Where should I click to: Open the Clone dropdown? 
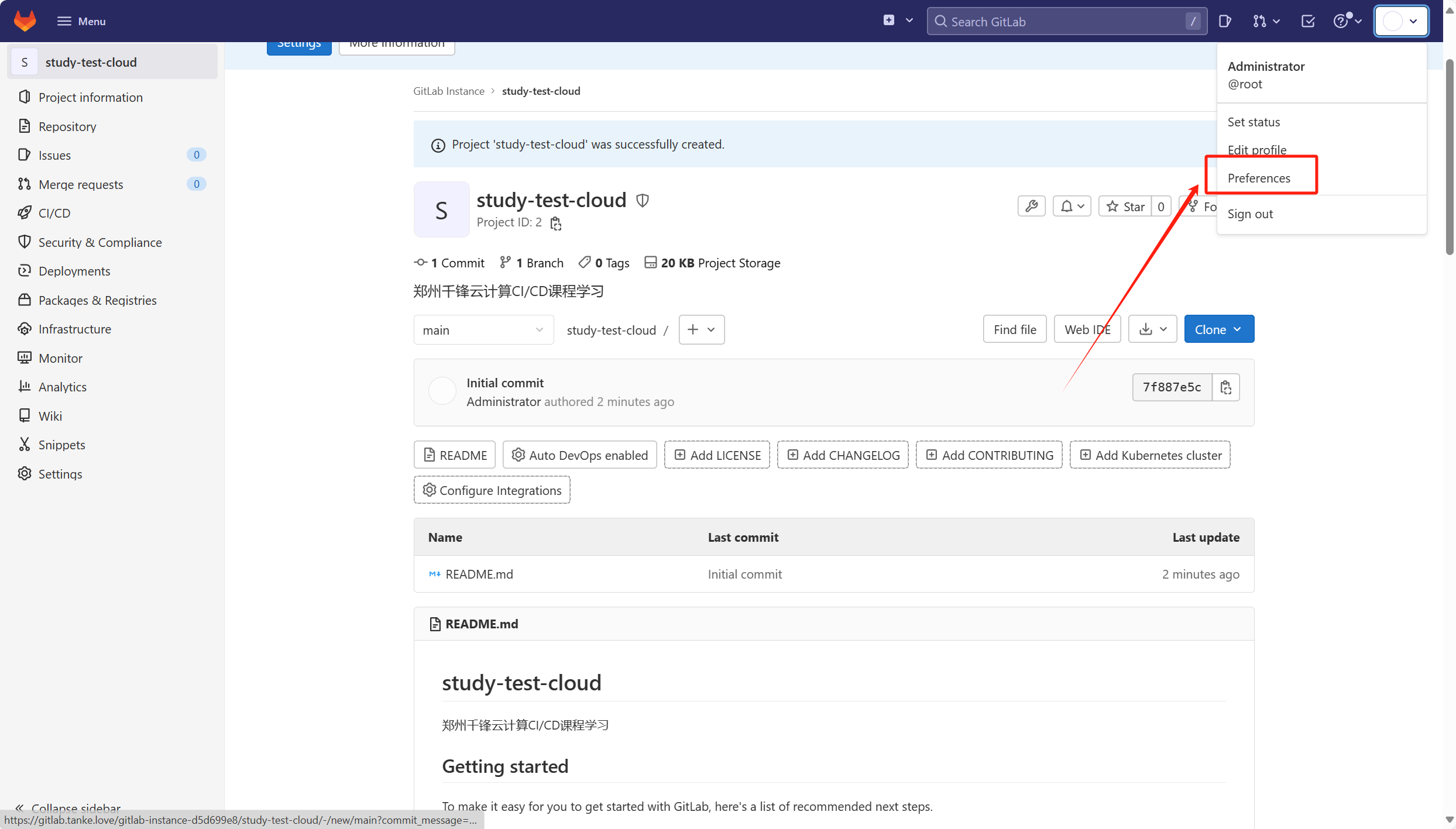1218,329
